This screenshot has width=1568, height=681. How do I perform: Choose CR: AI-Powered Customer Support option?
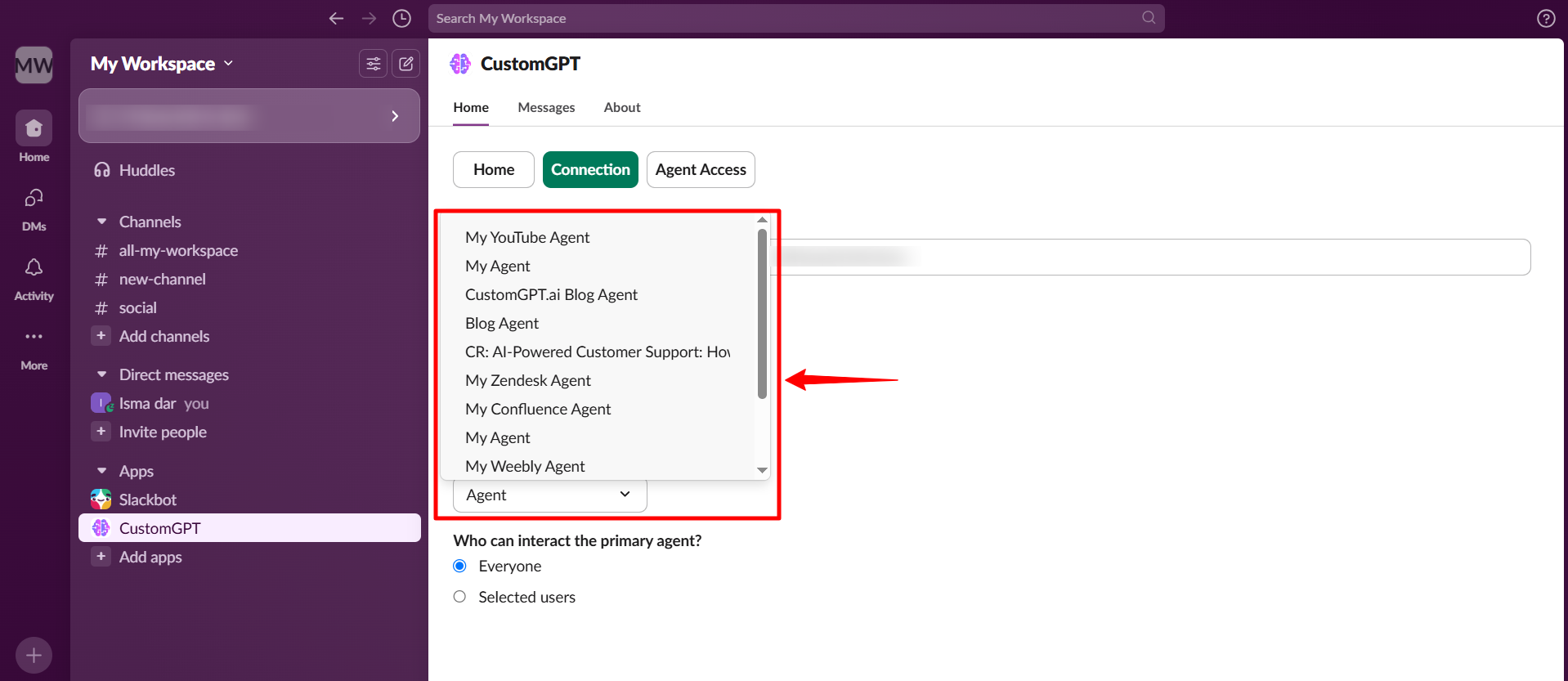[598, 352]
